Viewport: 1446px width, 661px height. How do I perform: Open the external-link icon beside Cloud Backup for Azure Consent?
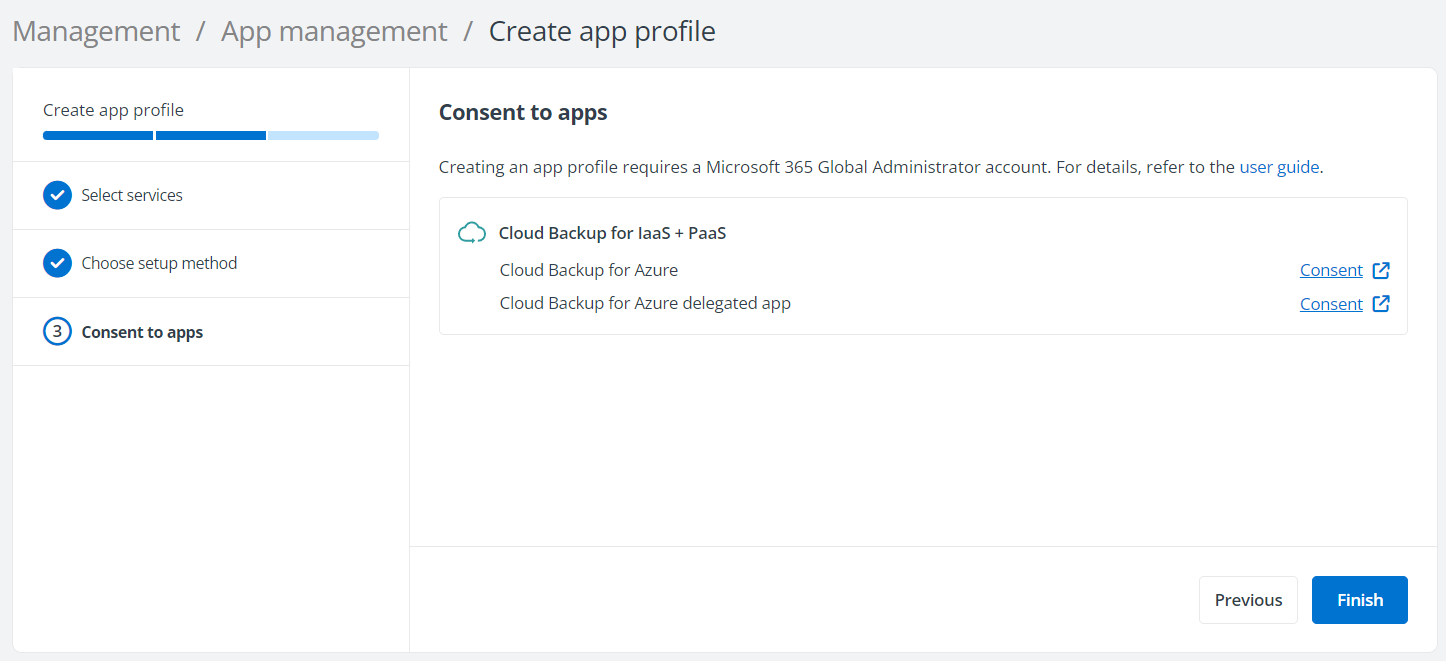coord(1381,269)
